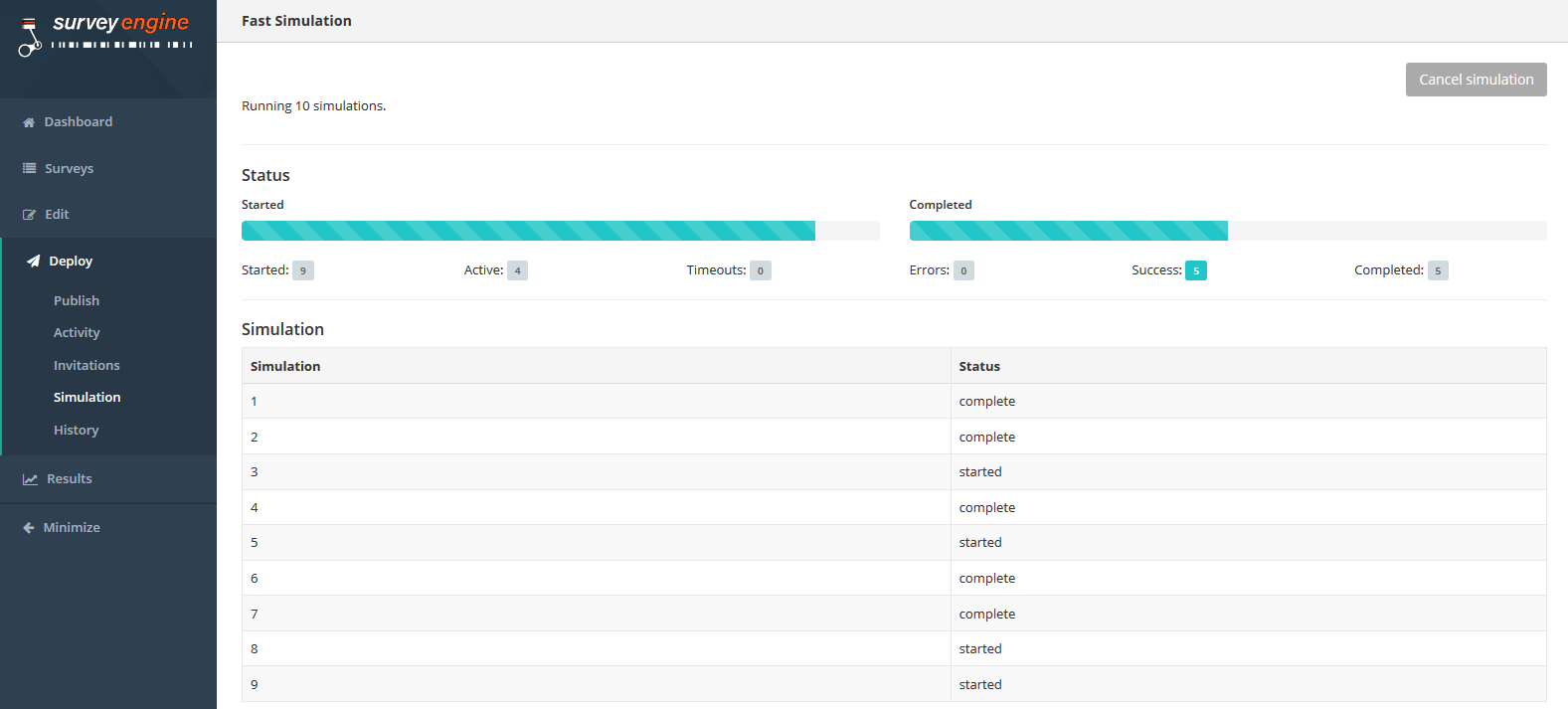This screenshot has height=709, width=1568.
Task: Open the Invitations page
Action: [x=87, y=366]
